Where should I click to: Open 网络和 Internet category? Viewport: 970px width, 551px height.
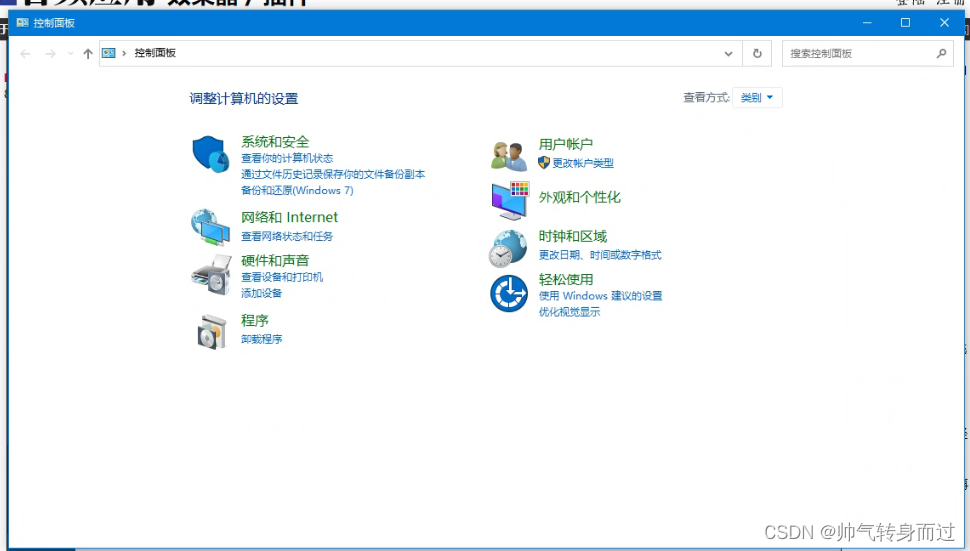click(290, 217)
